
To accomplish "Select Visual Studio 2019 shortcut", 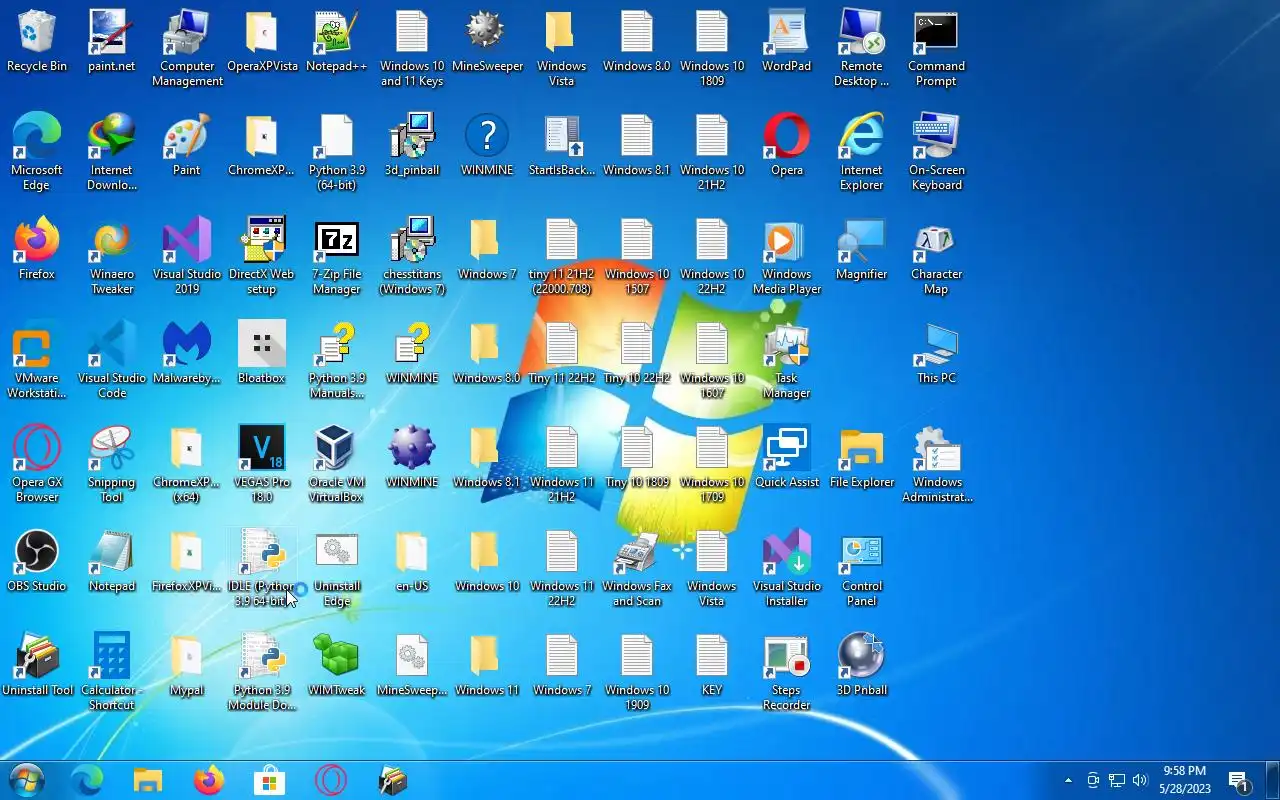I will tap(187, 257).
